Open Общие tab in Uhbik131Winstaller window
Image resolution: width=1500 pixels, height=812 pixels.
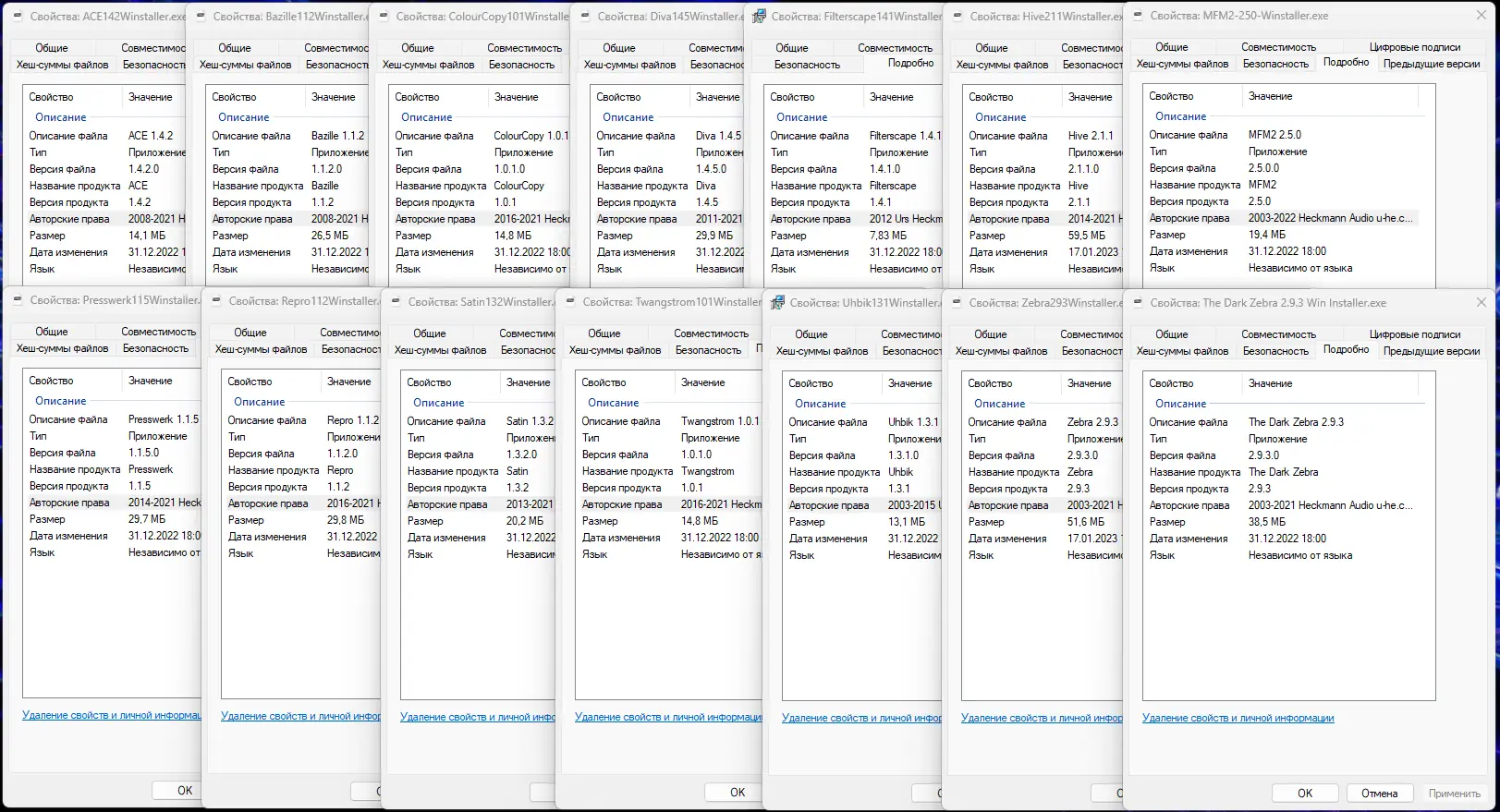point(811,334)
